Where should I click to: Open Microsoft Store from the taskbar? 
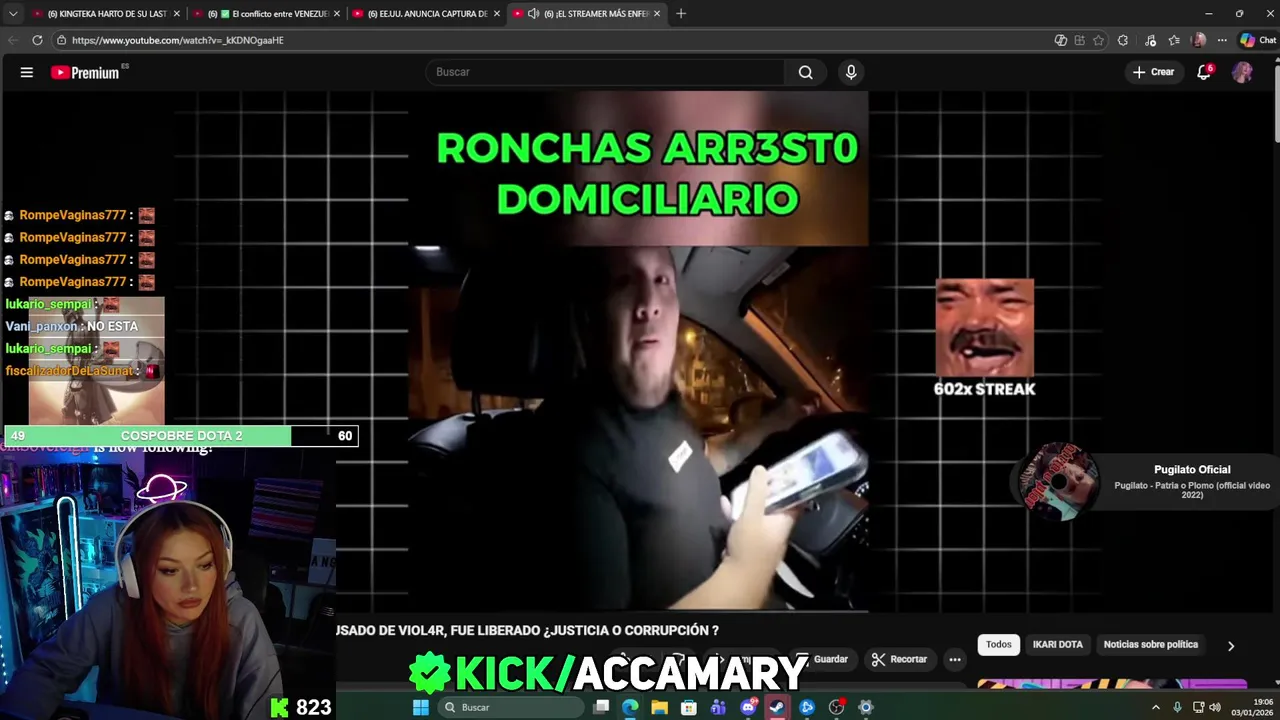point(689,707)
